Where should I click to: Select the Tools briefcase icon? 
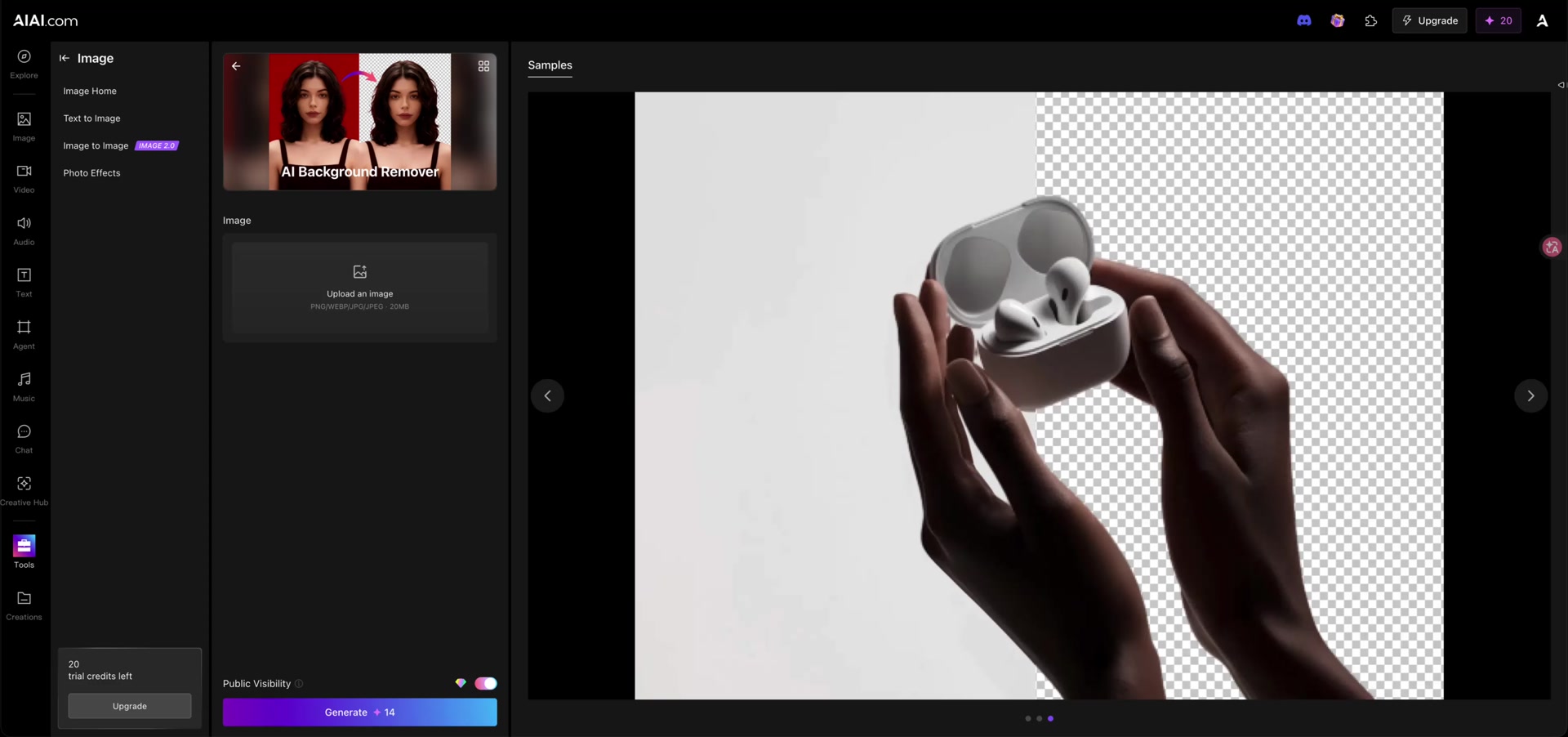[x=24, y=546]
